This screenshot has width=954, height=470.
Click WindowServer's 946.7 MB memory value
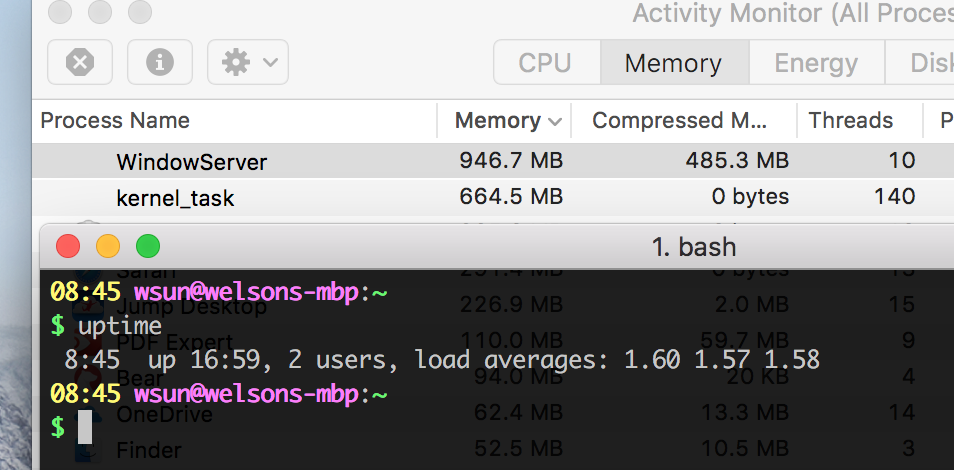pyautogui.click(x=511, y=161)
